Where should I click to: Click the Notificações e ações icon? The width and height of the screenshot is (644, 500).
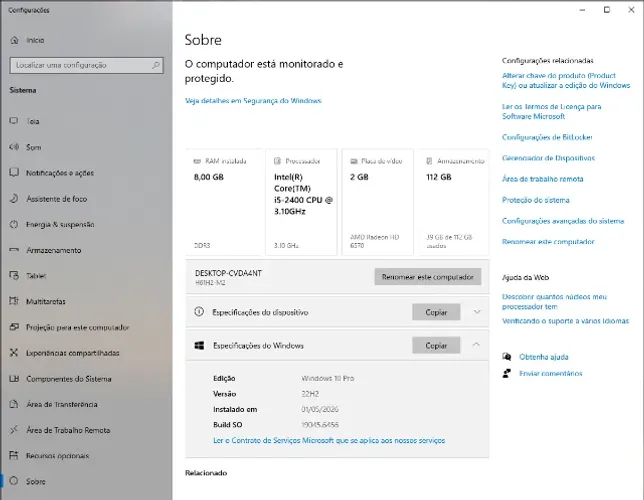click(x=14, y=173)
